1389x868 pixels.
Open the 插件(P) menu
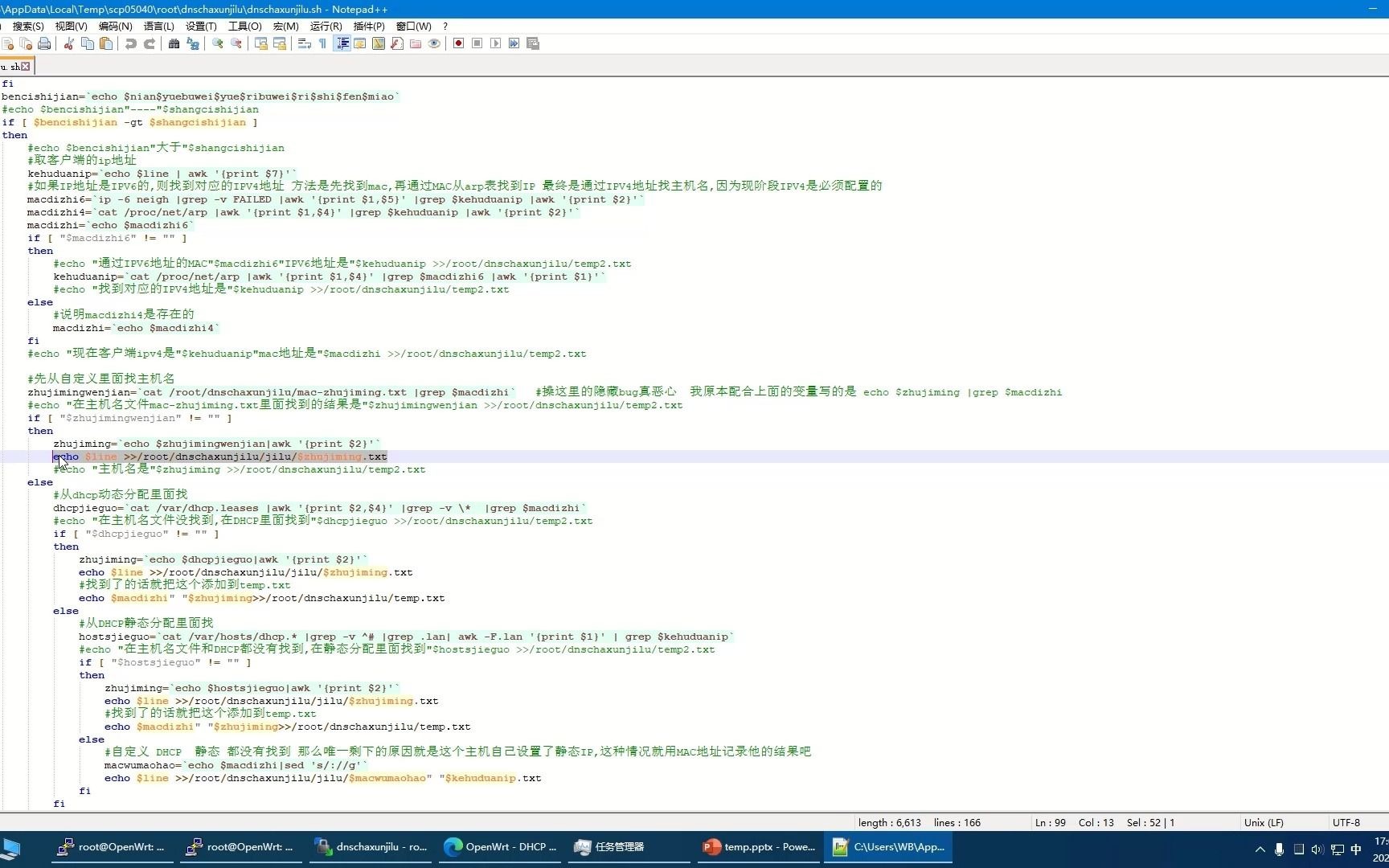click(x=369, y=26)
